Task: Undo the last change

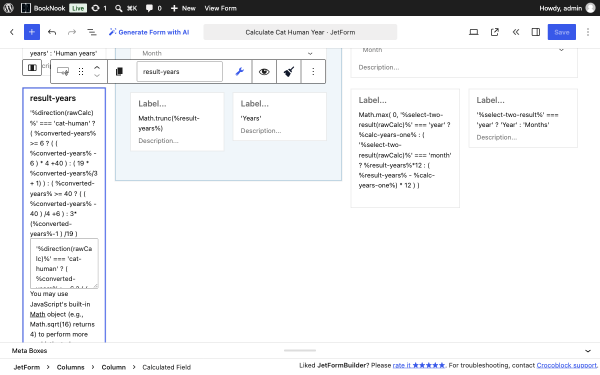Action: tap(52, 32)
